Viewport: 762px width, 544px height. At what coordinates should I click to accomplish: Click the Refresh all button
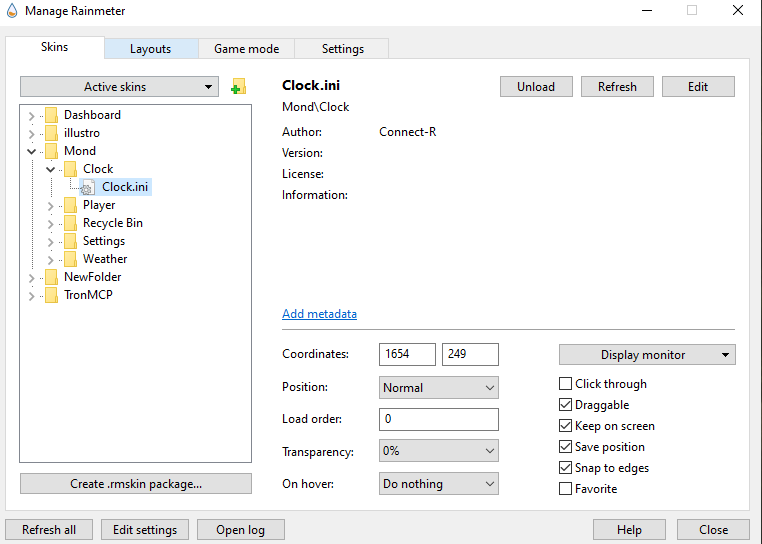point(49,529)
